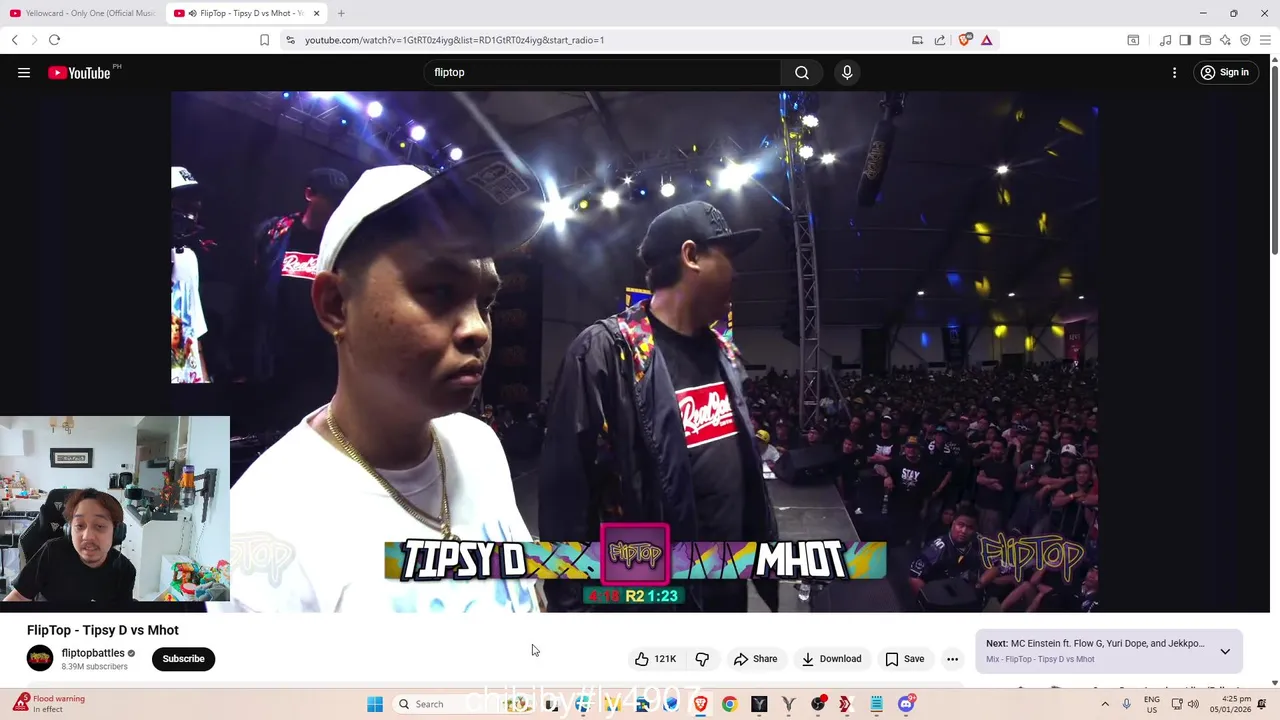View site information icon beside URL
Screen dimensions: 1280x720
[290, 40]
